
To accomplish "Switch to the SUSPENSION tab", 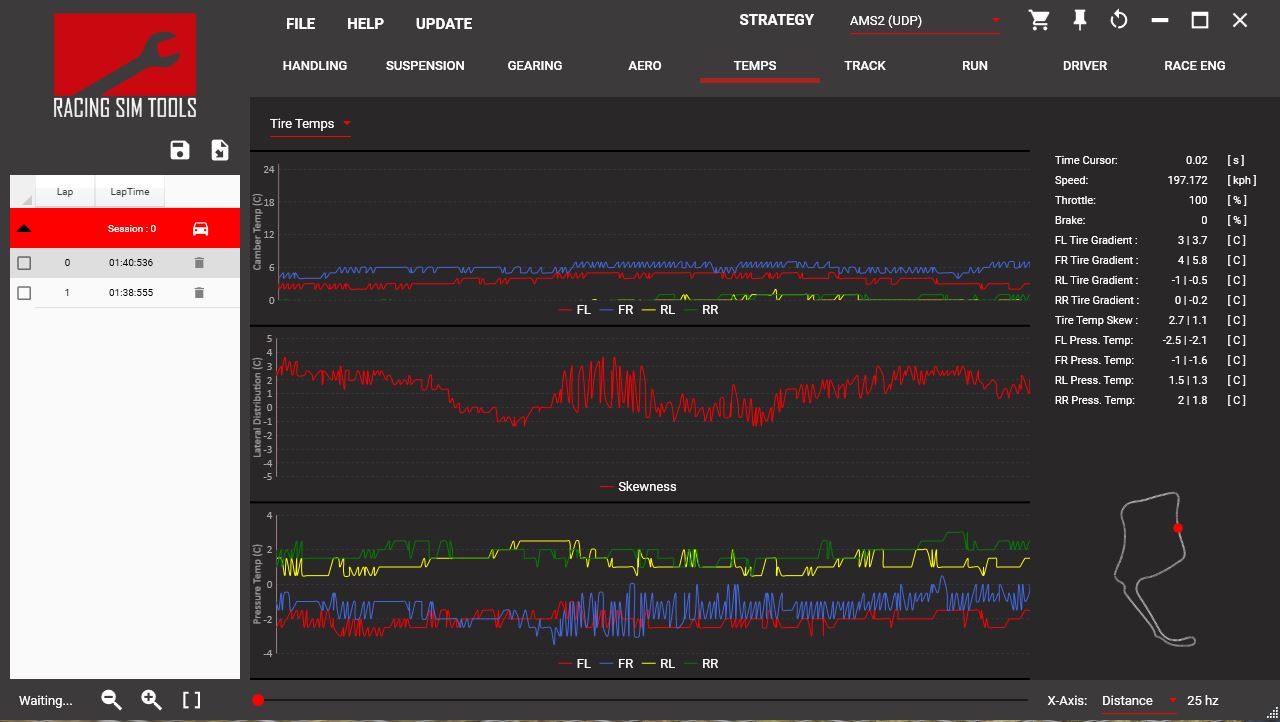I will coord(425,66).
